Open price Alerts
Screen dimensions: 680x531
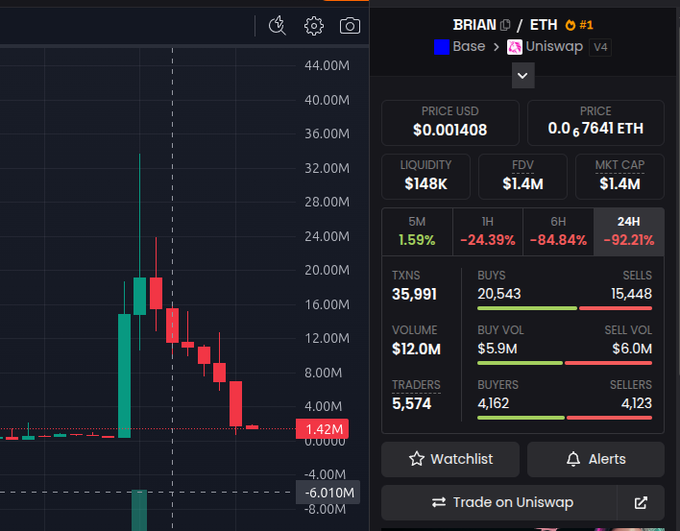tap(596, 459)
